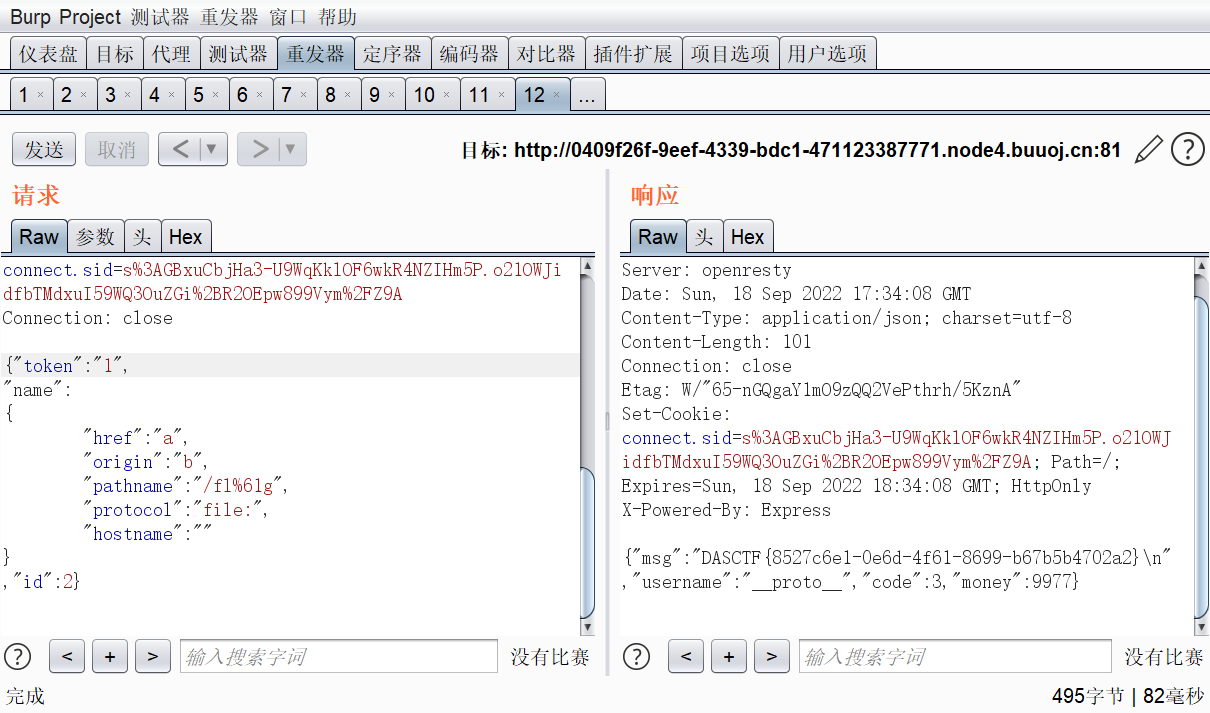
Task: Switch to the 仪表盘 tab
Action: pos(48,54)
